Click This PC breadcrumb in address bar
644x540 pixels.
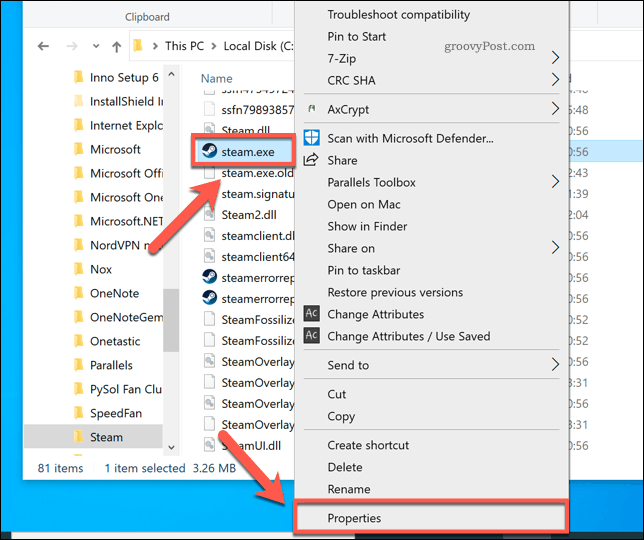(x=184, y=46)
